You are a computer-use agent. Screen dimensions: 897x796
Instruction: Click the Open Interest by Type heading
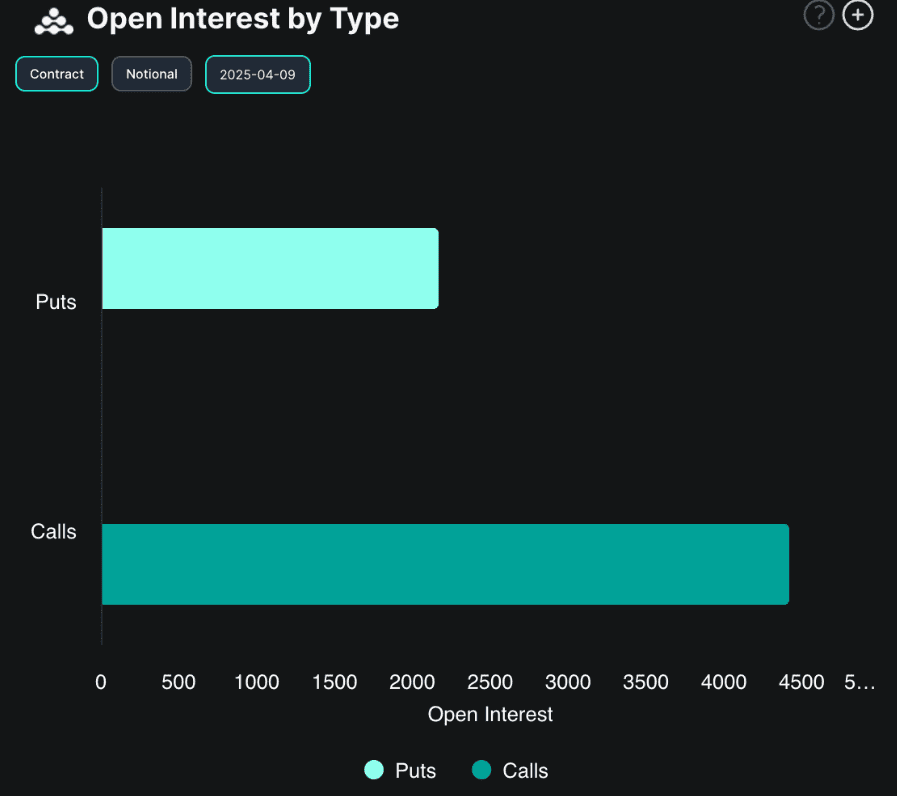pos(243,18)
